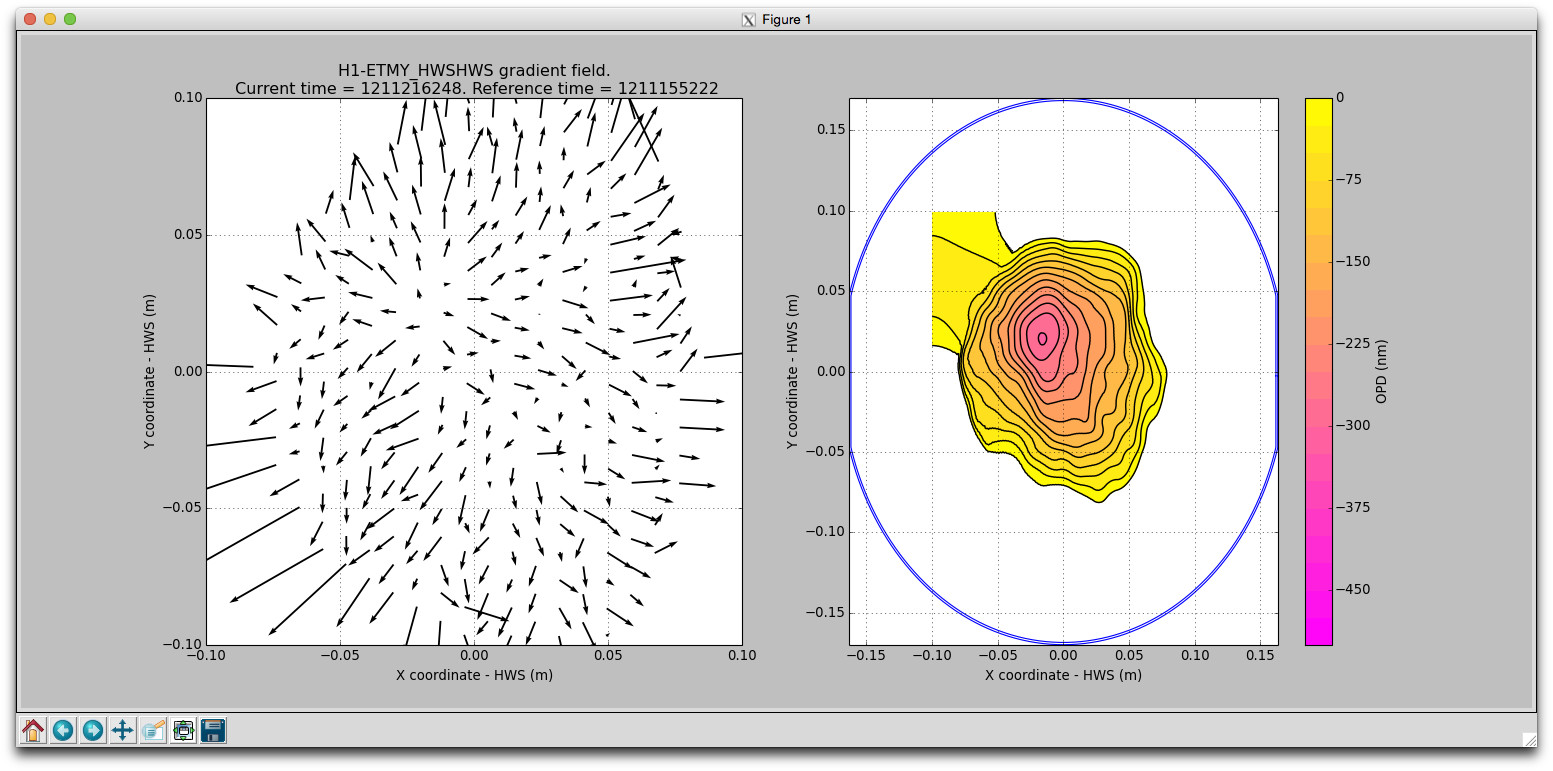Click the X11 icon in title bar

pyautogui.click(x=748, y=19)
